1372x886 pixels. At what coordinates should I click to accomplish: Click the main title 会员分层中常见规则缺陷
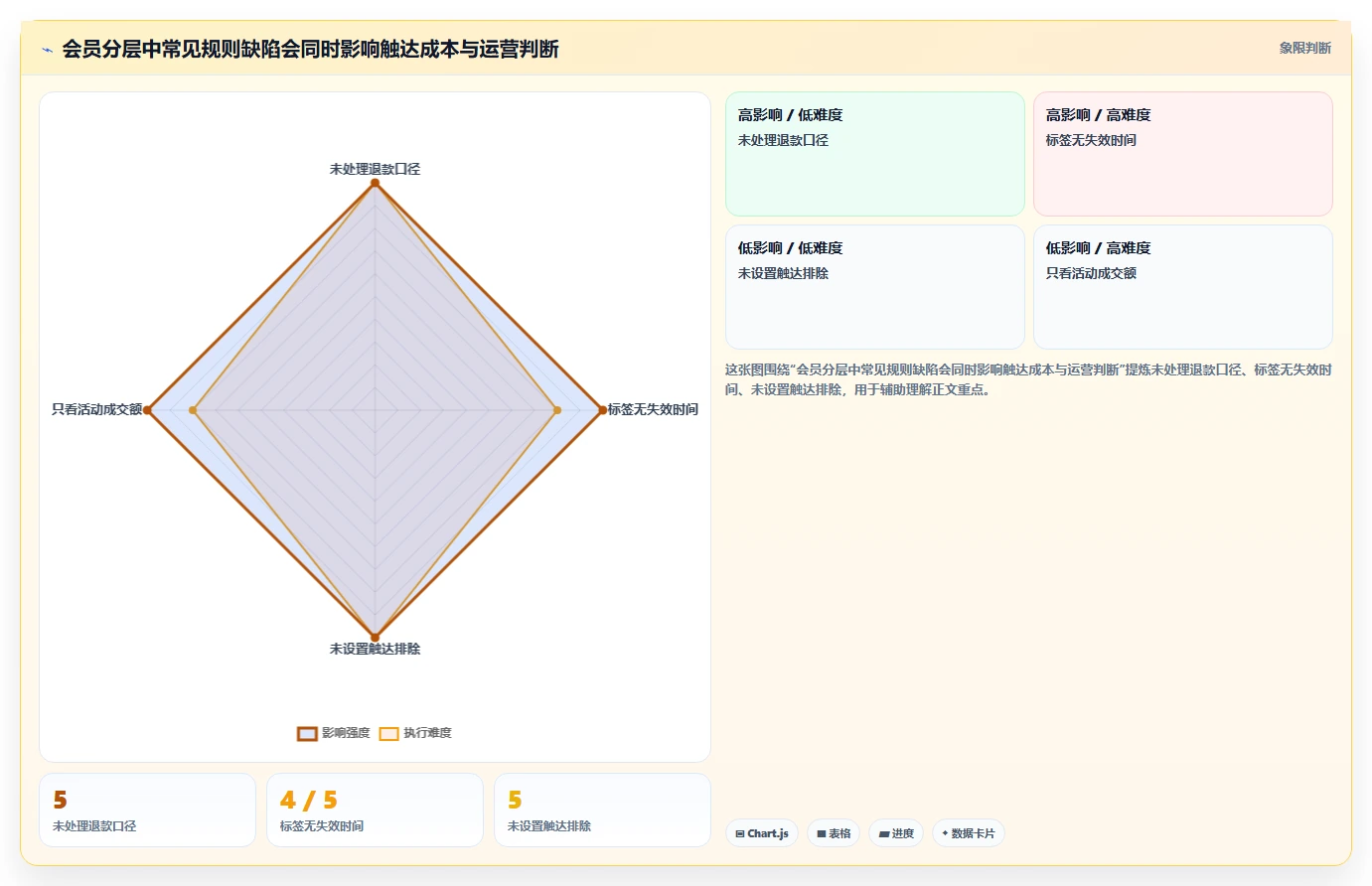310,49
